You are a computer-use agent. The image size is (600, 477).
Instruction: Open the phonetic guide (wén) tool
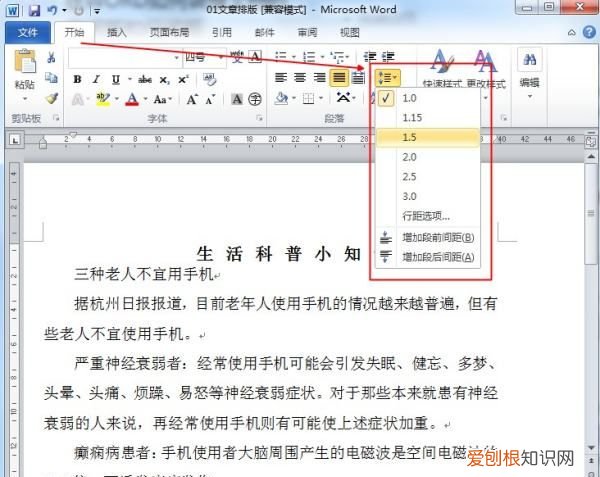click(x=237, y=57)
